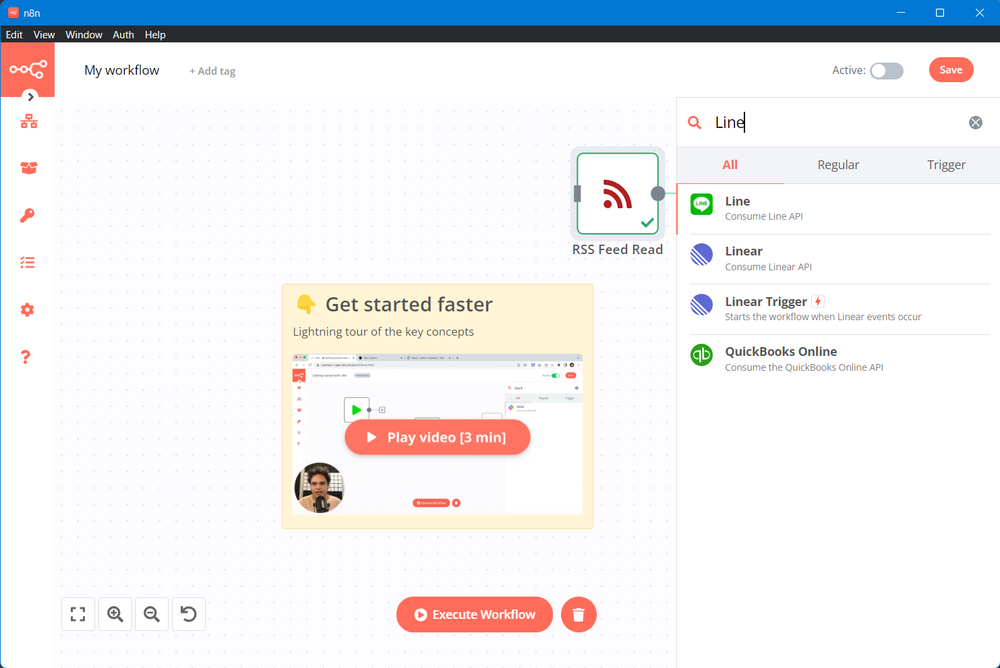The height and width of the screenshot is (668, 1000).
Task: Clear the node search field
Action: tap(975, 122)
